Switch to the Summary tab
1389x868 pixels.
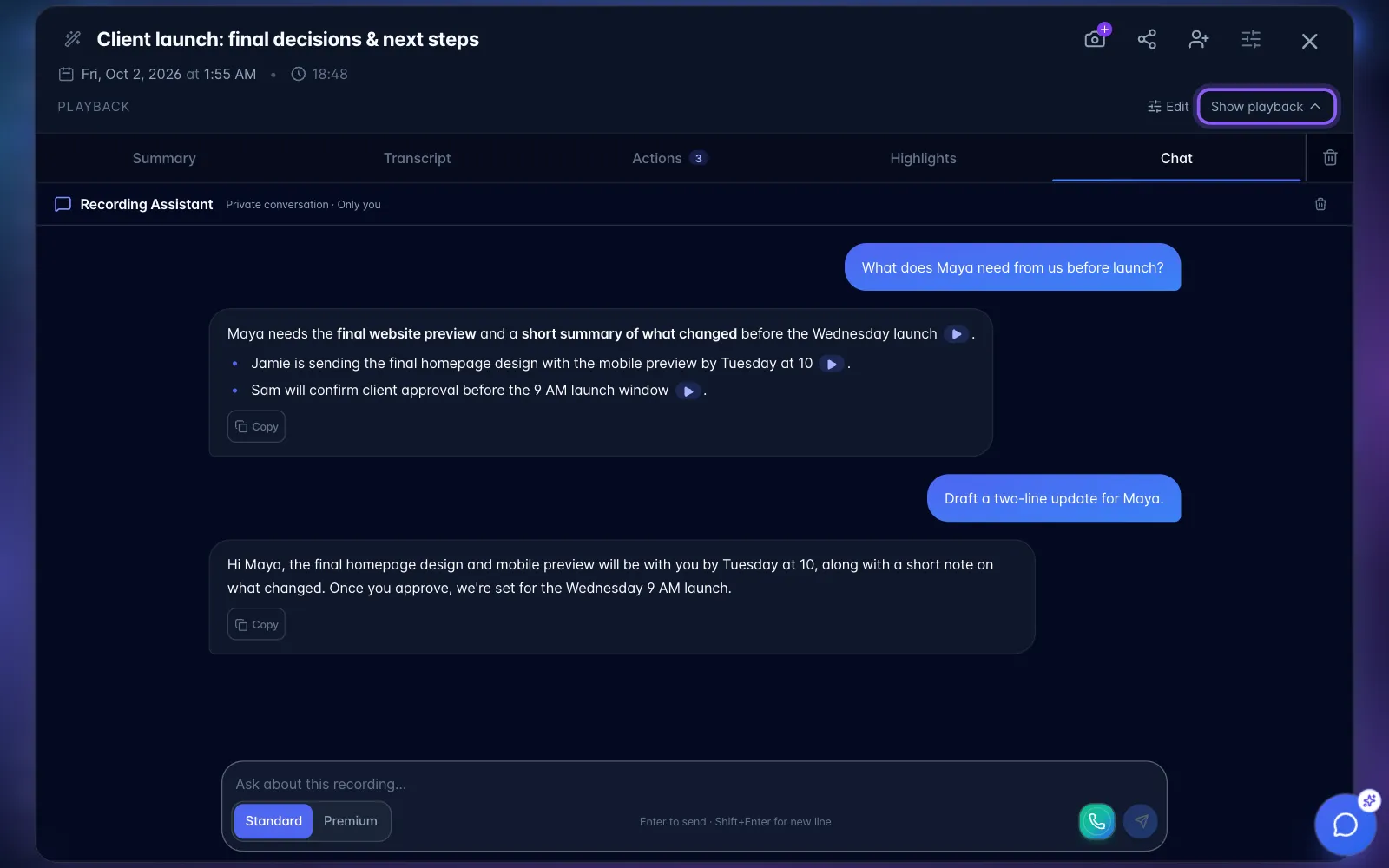(x=164, y=158)
